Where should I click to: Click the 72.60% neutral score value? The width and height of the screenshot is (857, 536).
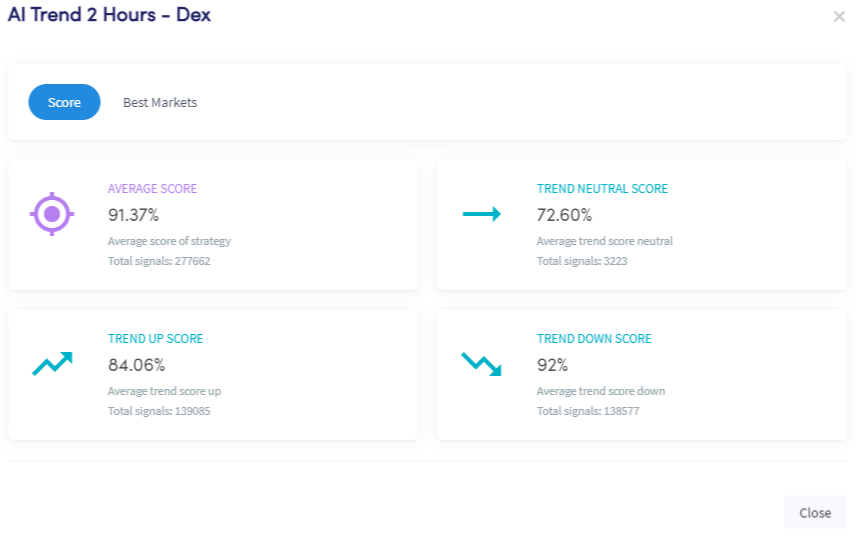pyautogui.click(x=564, y=215)
